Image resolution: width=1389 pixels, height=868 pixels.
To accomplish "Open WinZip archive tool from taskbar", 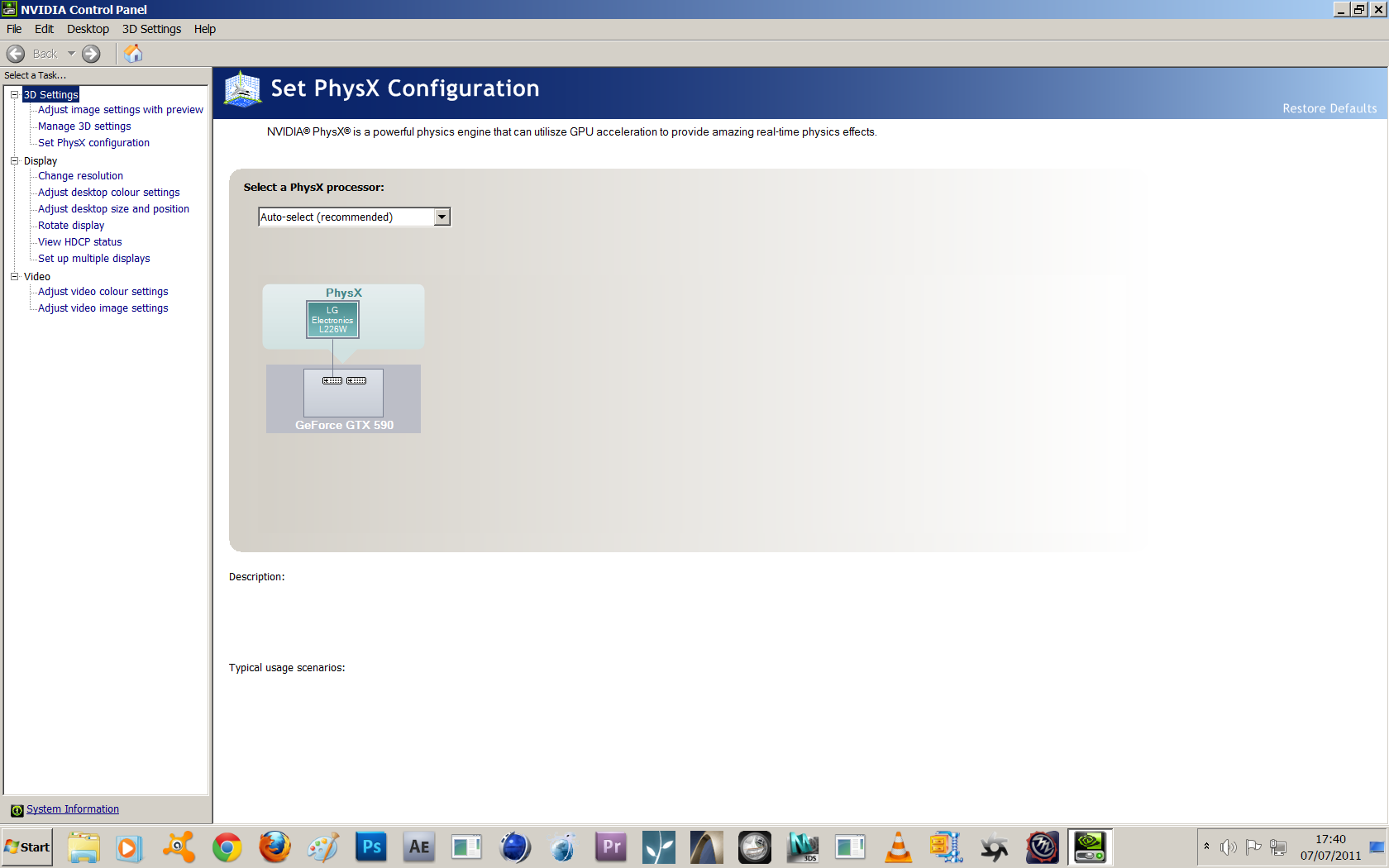I will [947, 847].
